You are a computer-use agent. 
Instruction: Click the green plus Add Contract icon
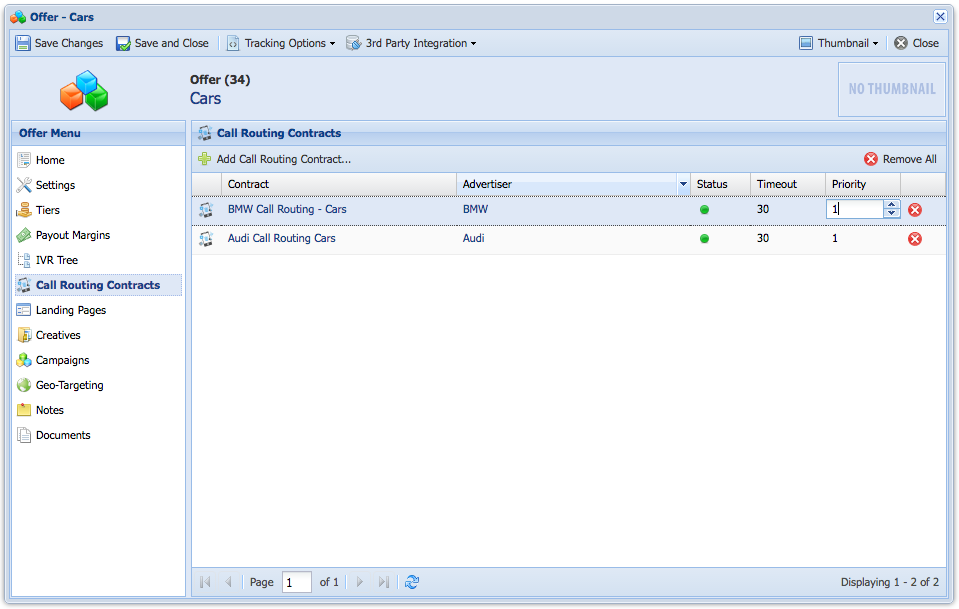tap(205, 159)
